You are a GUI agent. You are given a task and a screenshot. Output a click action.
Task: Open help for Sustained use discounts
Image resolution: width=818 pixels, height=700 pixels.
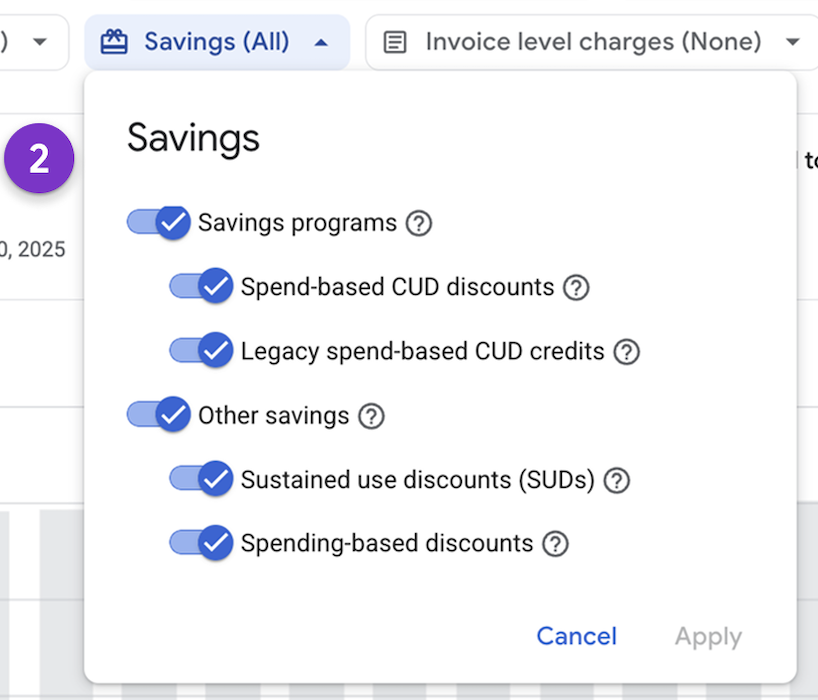pos(617,480)
